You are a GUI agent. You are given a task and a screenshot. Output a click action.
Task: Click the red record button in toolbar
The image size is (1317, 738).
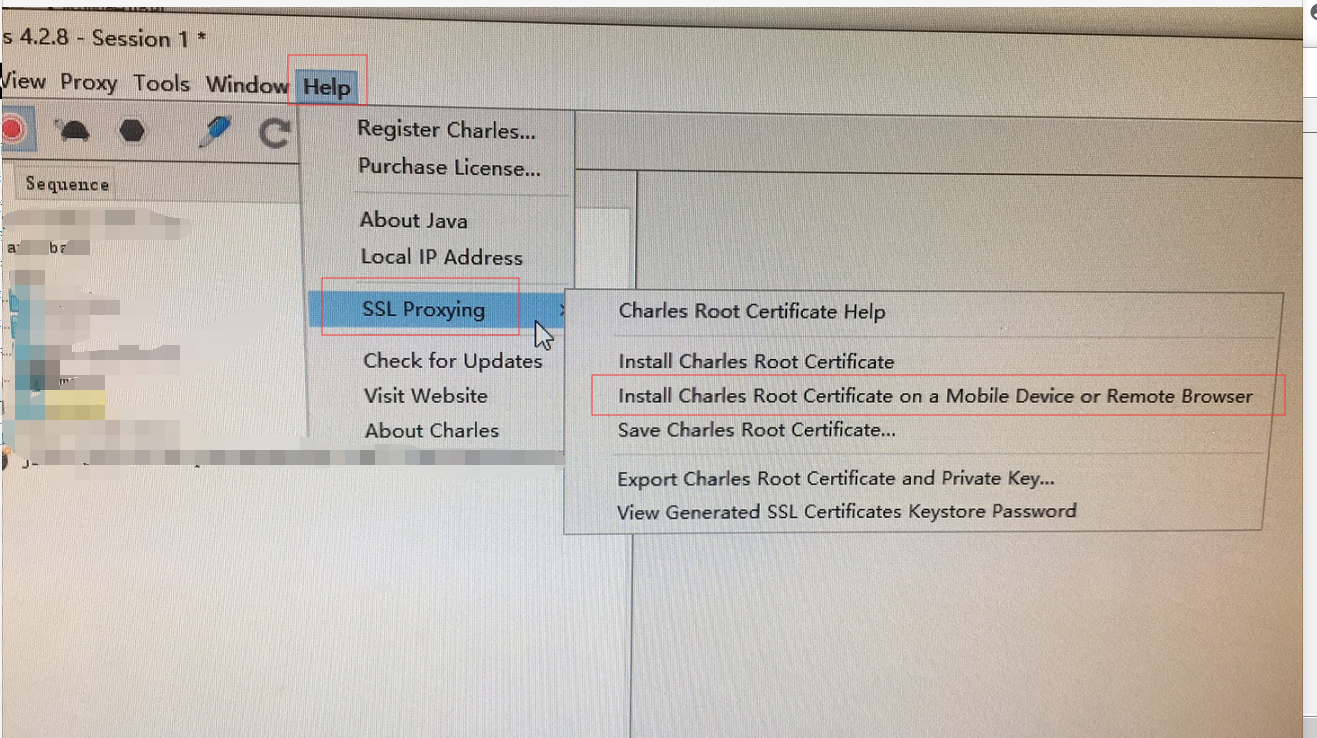[12, 130]
